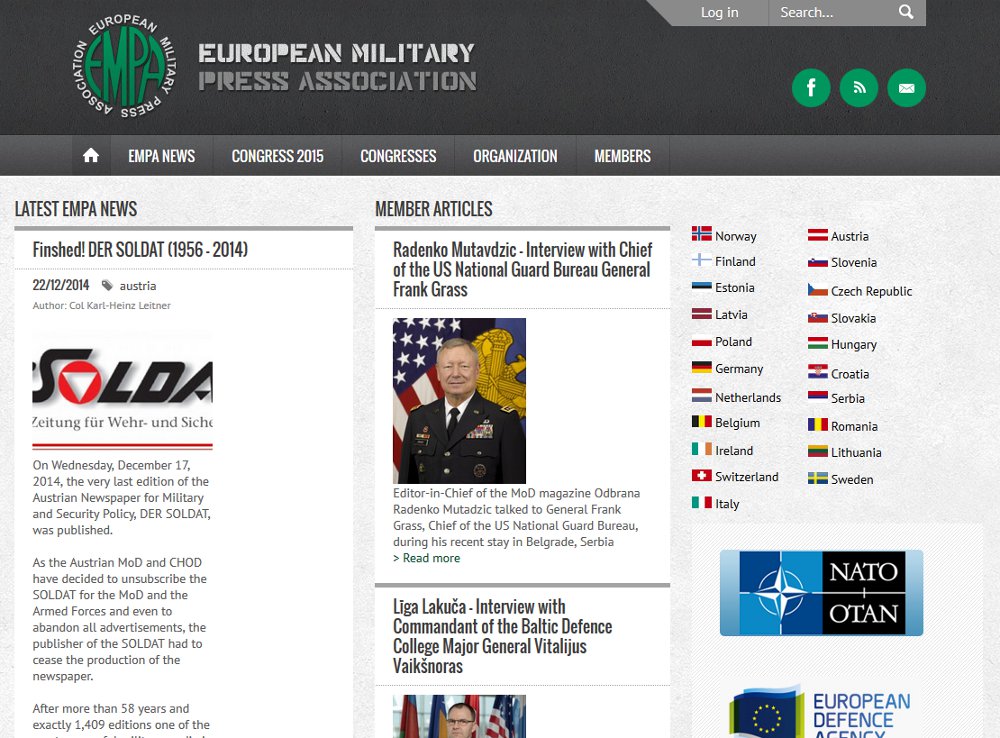Click the Hungary flag icon
The height and width of the screenshot is (738, 1000).
coord(818,343)
